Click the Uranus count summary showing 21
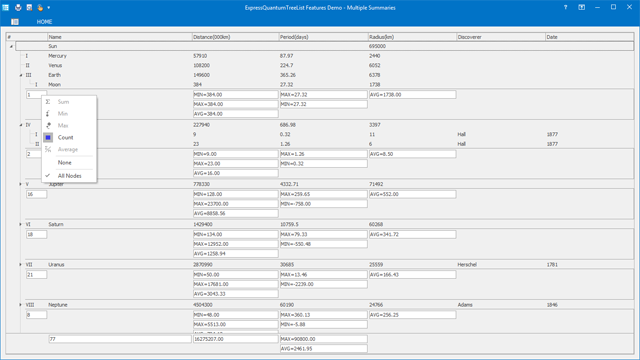The width and height of the screenshot is (640, 360). pyautogui.click(x=36, y=275)
